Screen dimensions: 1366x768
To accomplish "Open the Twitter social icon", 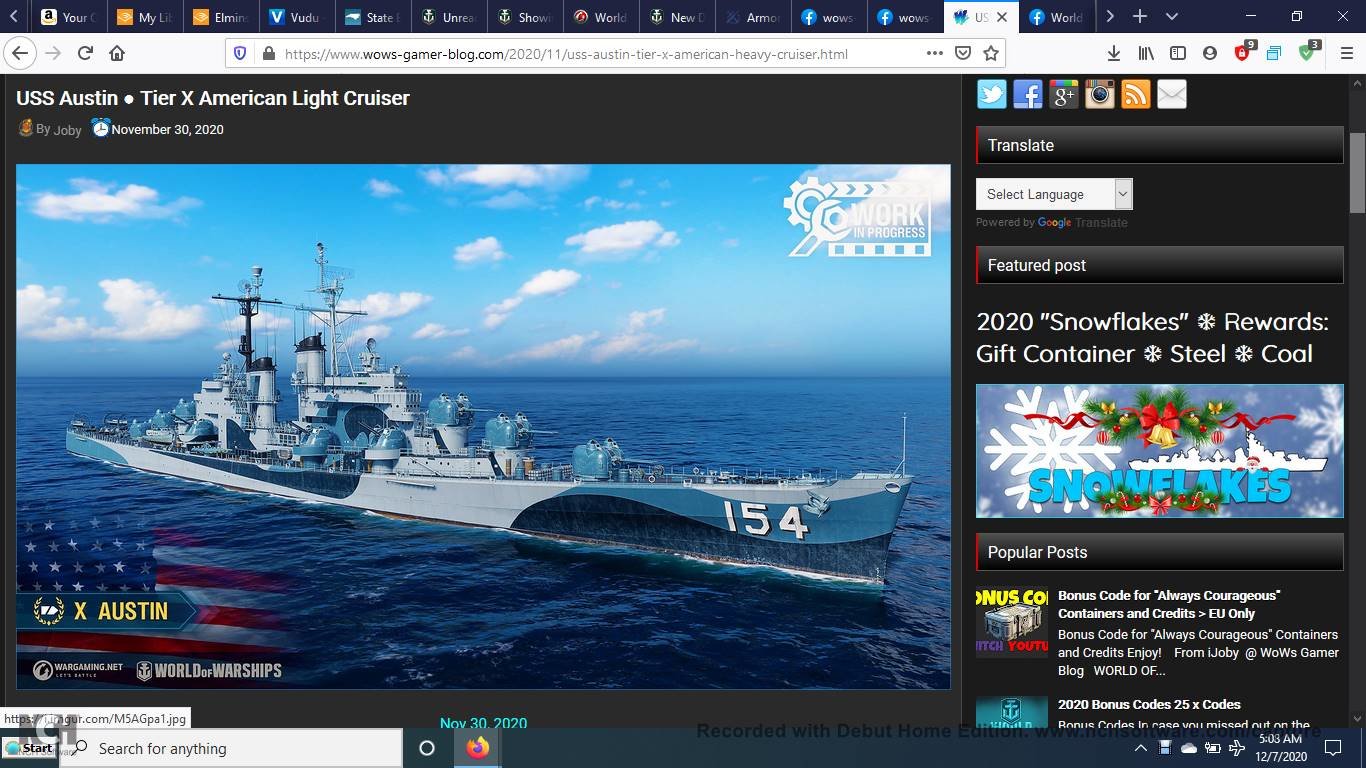I will tap(991, 94).
